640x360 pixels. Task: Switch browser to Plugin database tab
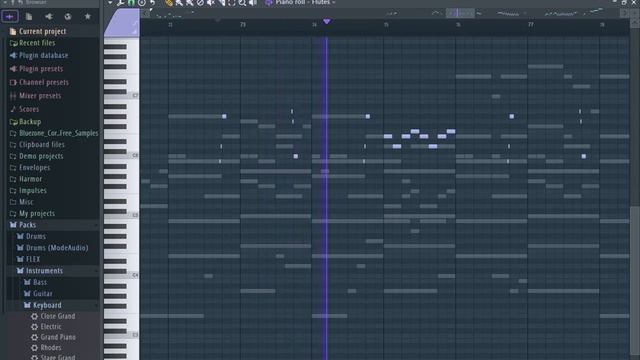coord(49,16)
